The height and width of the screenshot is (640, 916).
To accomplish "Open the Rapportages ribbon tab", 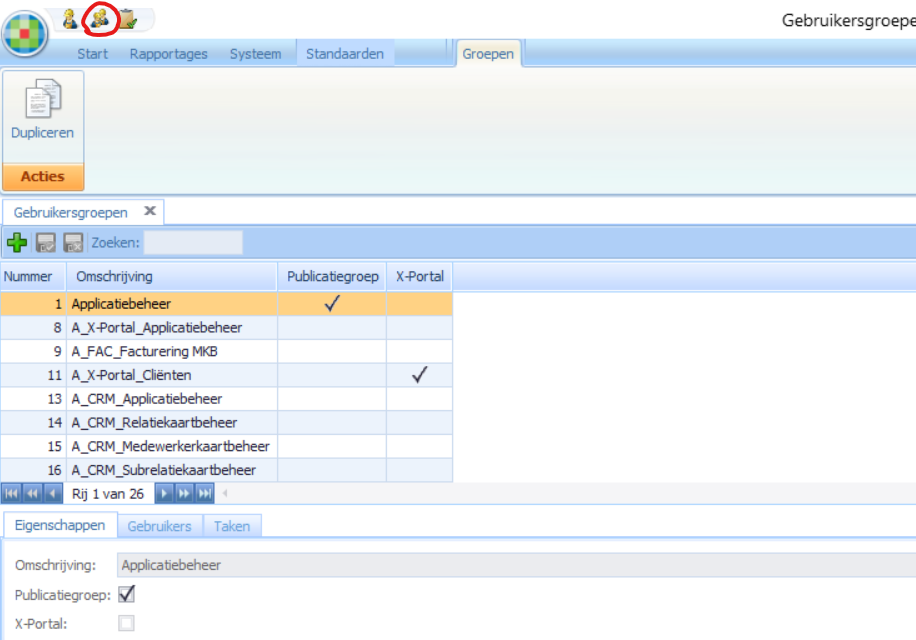I will [169, 54].
